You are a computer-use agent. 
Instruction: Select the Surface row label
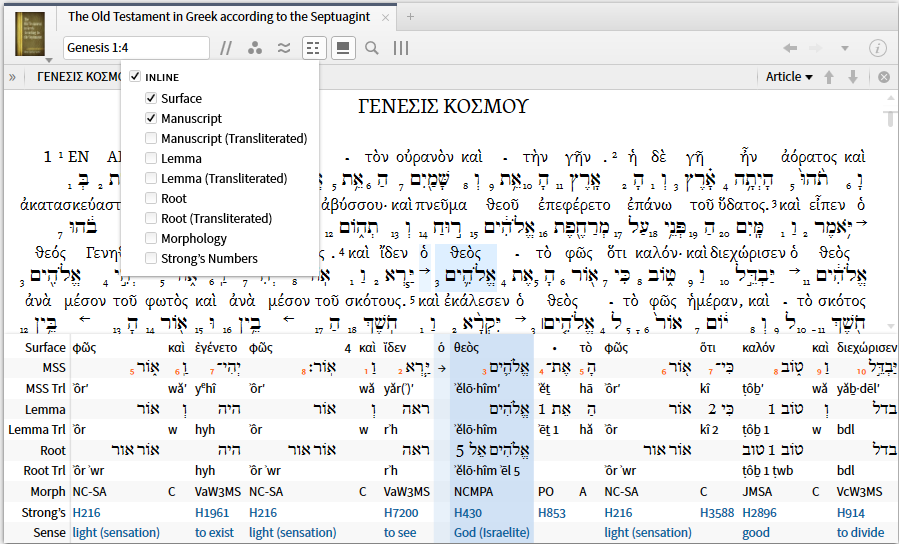coord(45,347)
